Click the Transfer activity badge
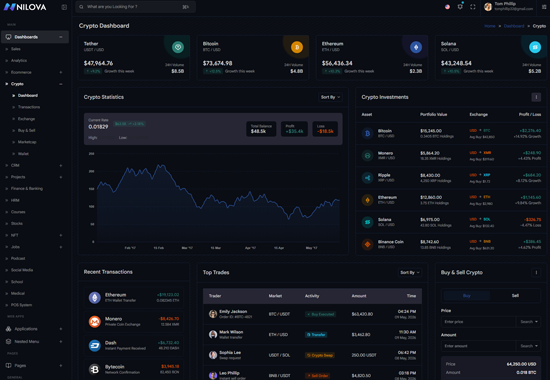This screenshot has width=550, height=380. (x=316, y=334)
